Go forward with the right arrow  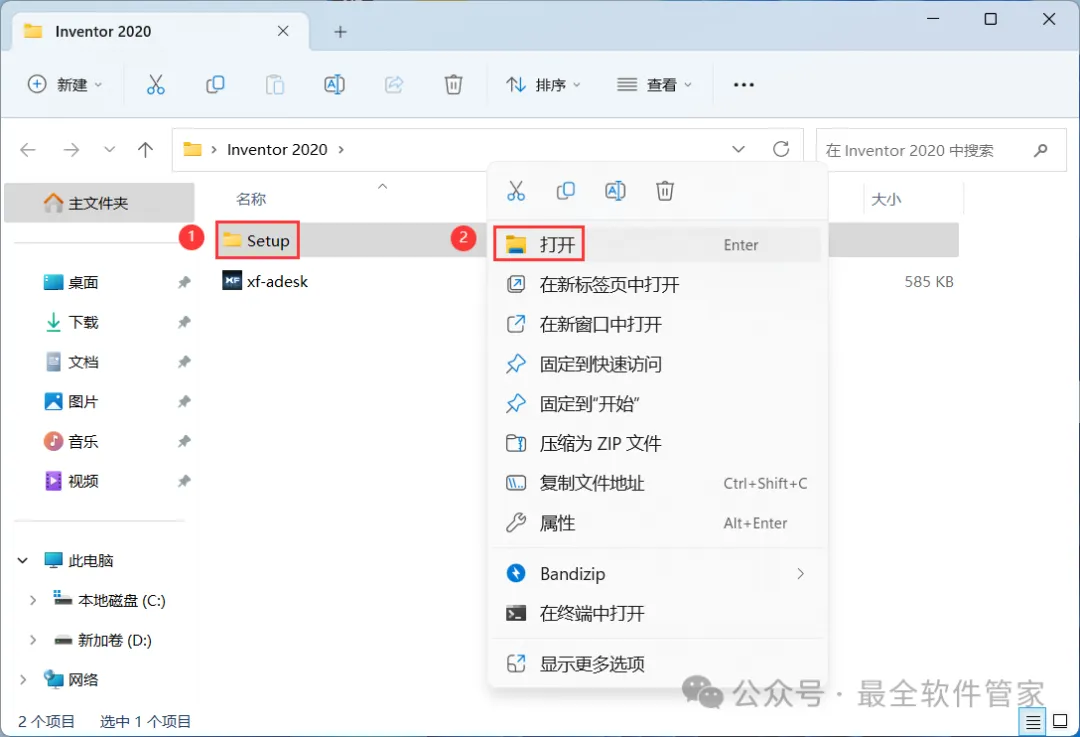click(71, 149)
